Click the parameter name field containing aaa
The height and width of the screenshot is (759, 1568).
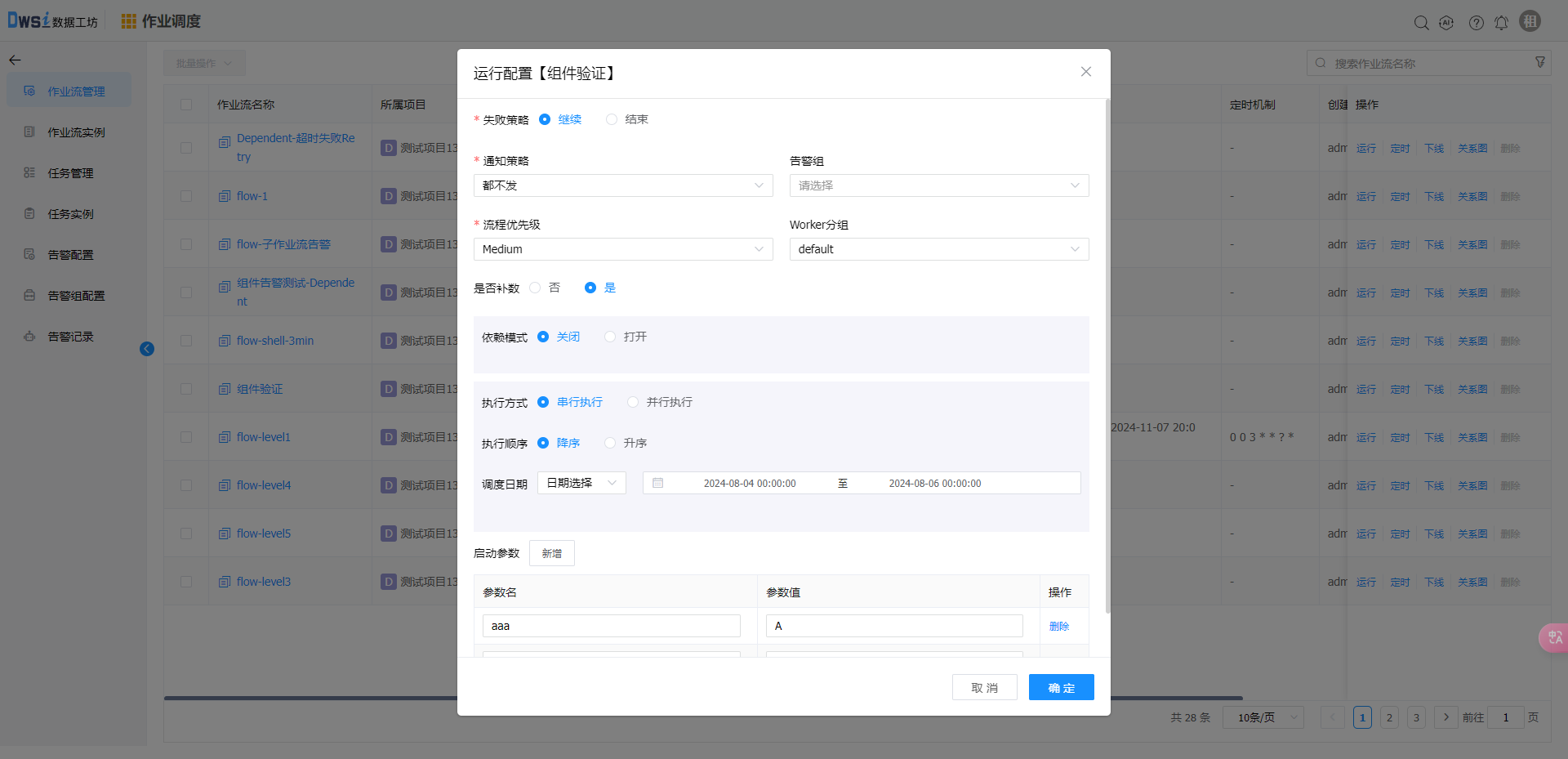611,626
